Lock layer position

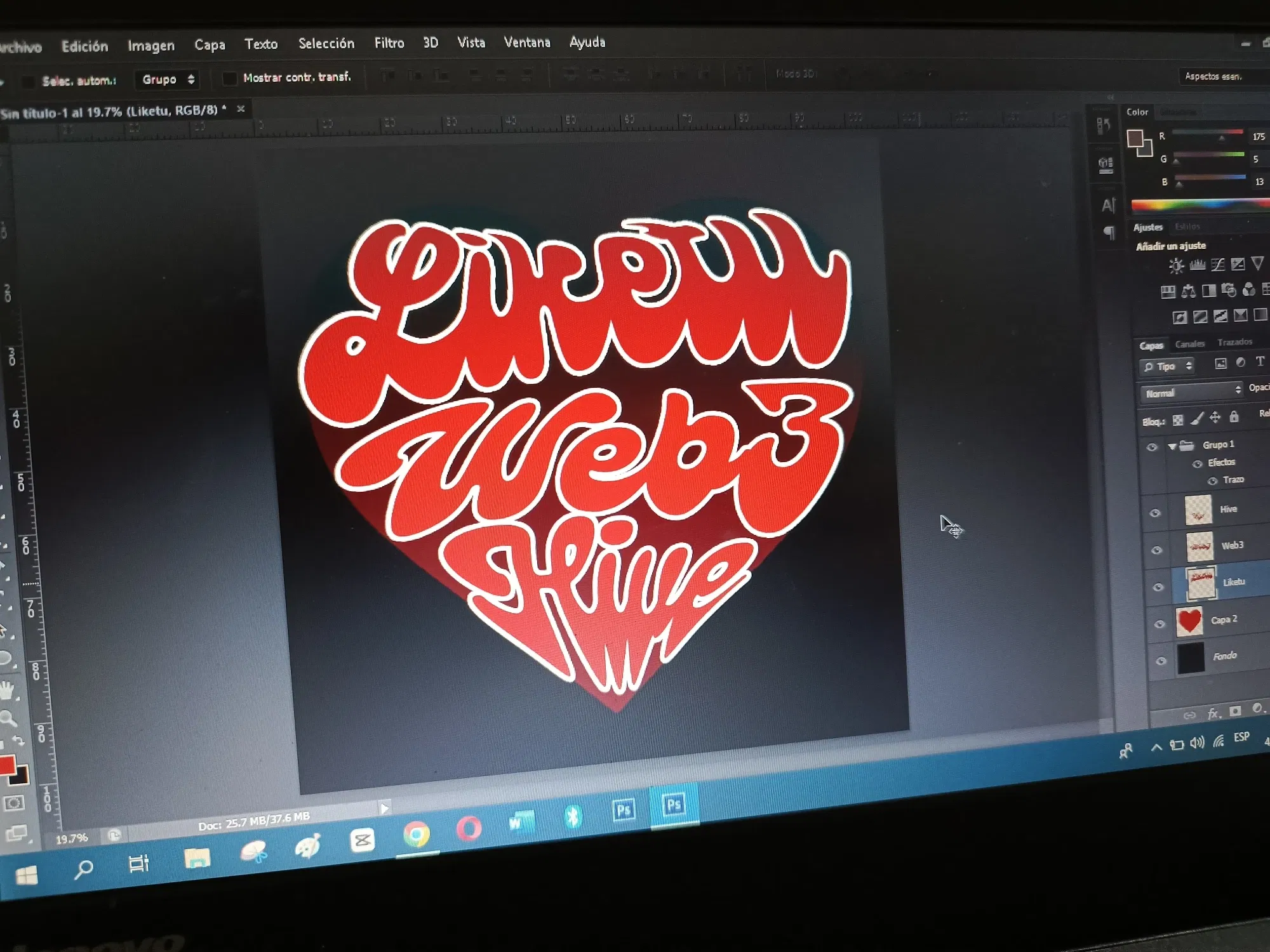coord(1215,418)
